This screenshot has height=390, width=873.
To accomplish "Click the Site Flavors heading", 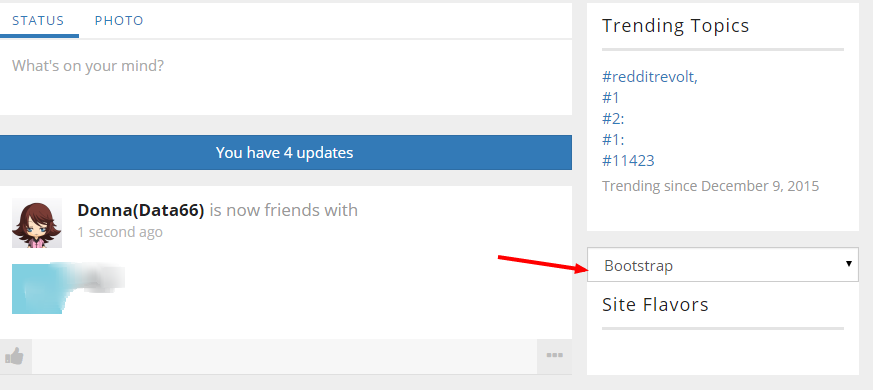I will (655, 305).
